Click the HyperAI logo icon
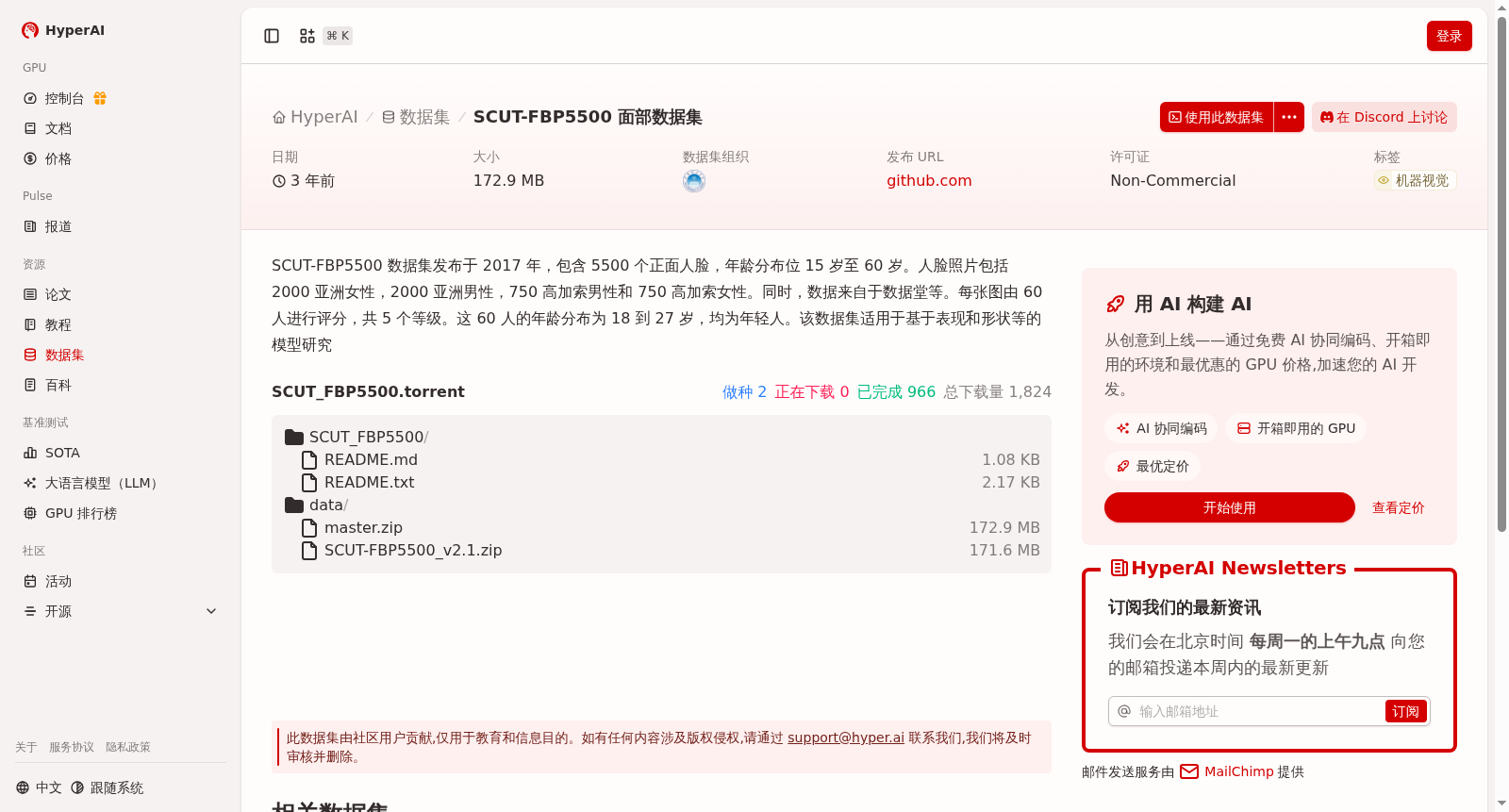The height and width of the screenshot is (812, 1509). pyautogui.click(x=30, y=30)
